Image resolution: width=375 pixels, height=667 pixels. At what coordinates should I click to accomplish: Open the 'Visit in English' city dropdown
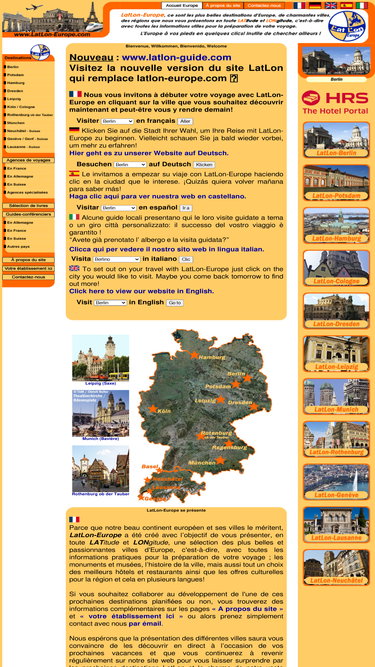coord(111,302)
